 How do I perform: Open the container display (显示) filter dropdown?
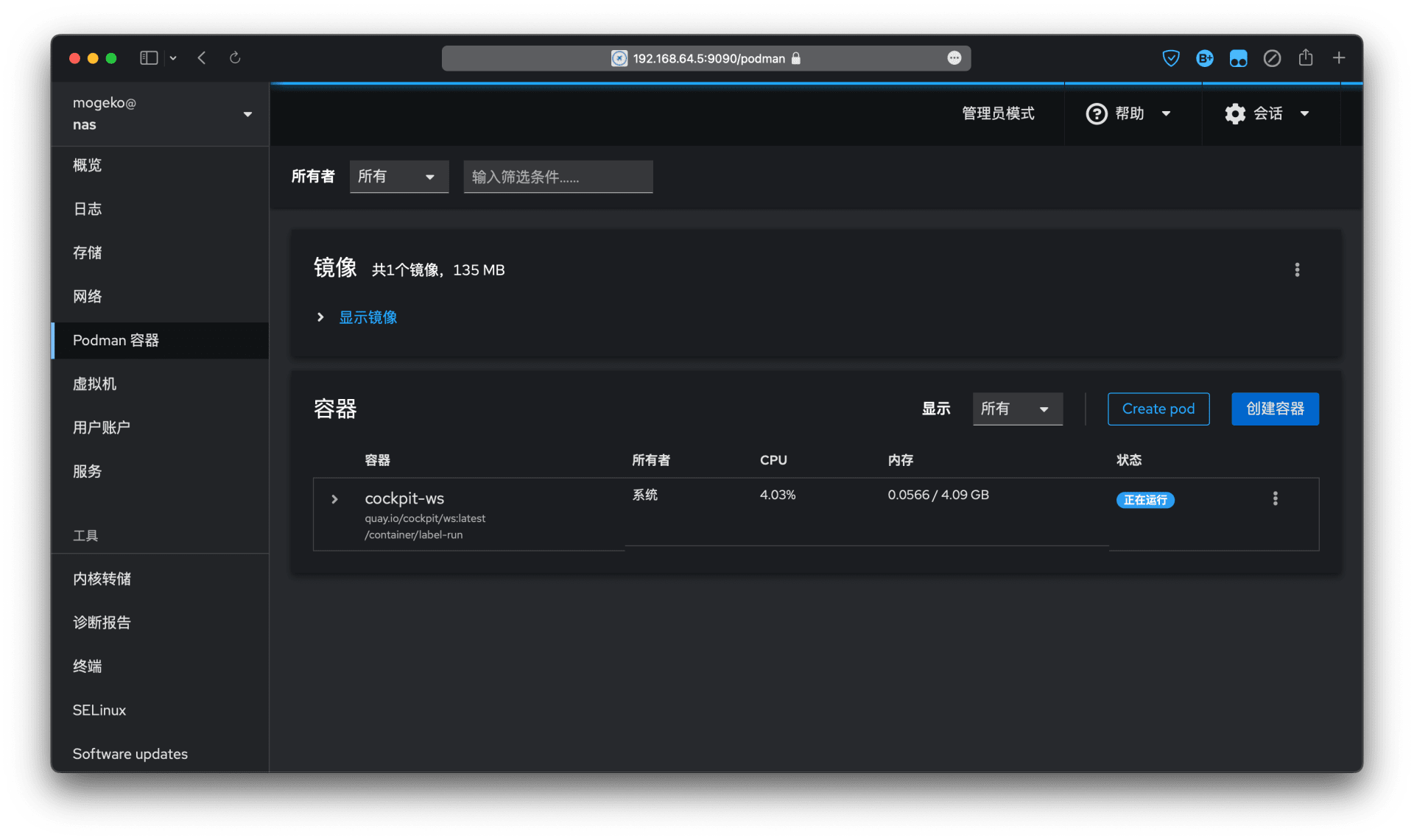point(1016,409)
